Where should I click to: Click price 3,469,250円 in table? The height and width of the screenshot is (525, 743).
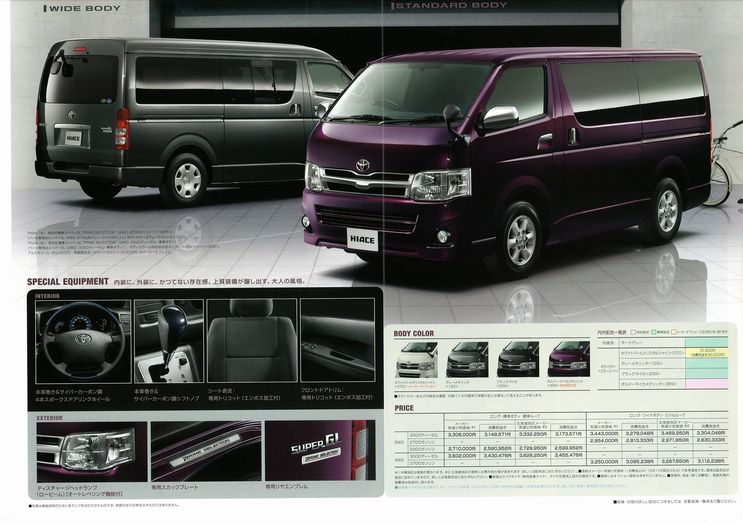pos(676,433)
